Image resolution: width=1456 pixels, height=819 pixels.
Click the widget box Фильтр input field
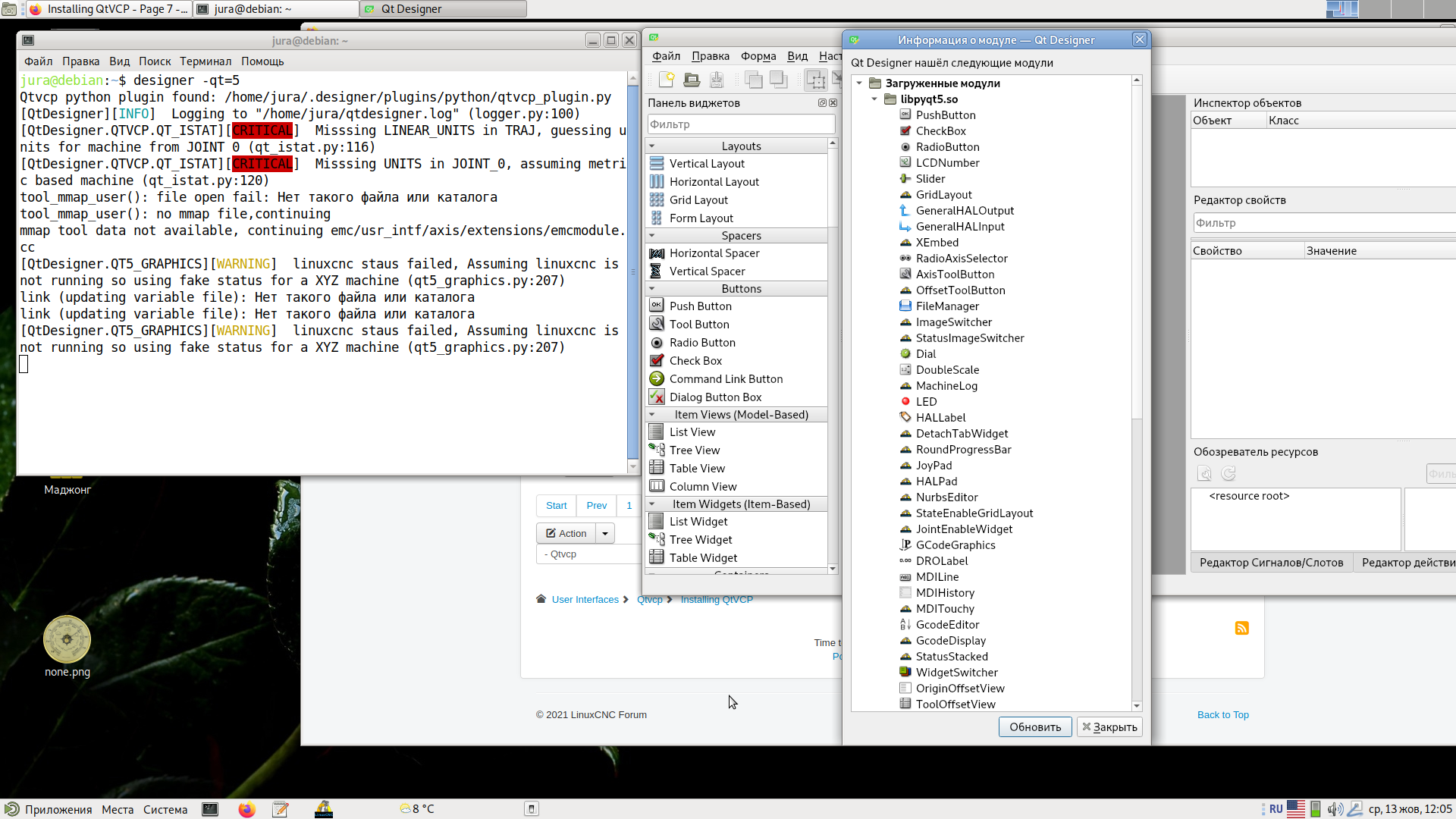(x=741, y=124)
